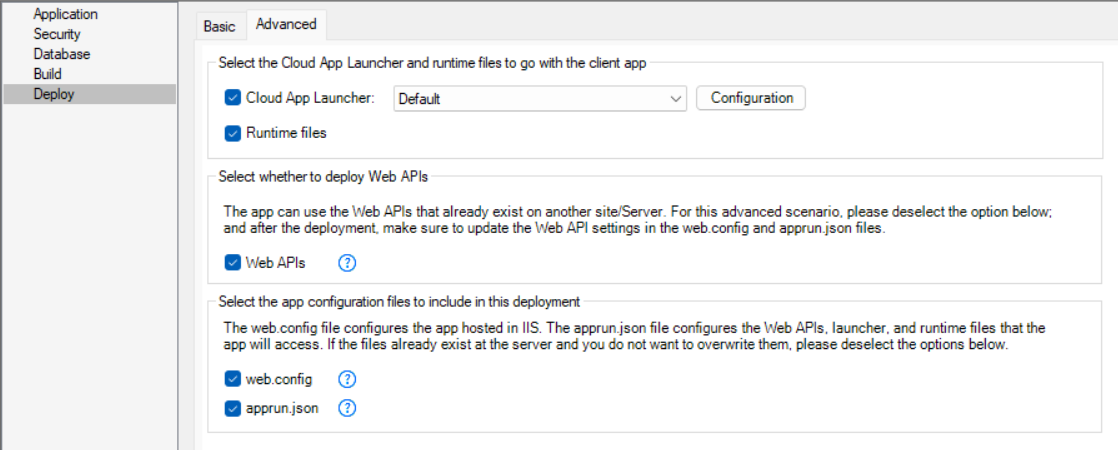Choose the Deploy item in sidebar
Image resolution: width=1118 pixels, height=450 pixels.
pos(54,94)
